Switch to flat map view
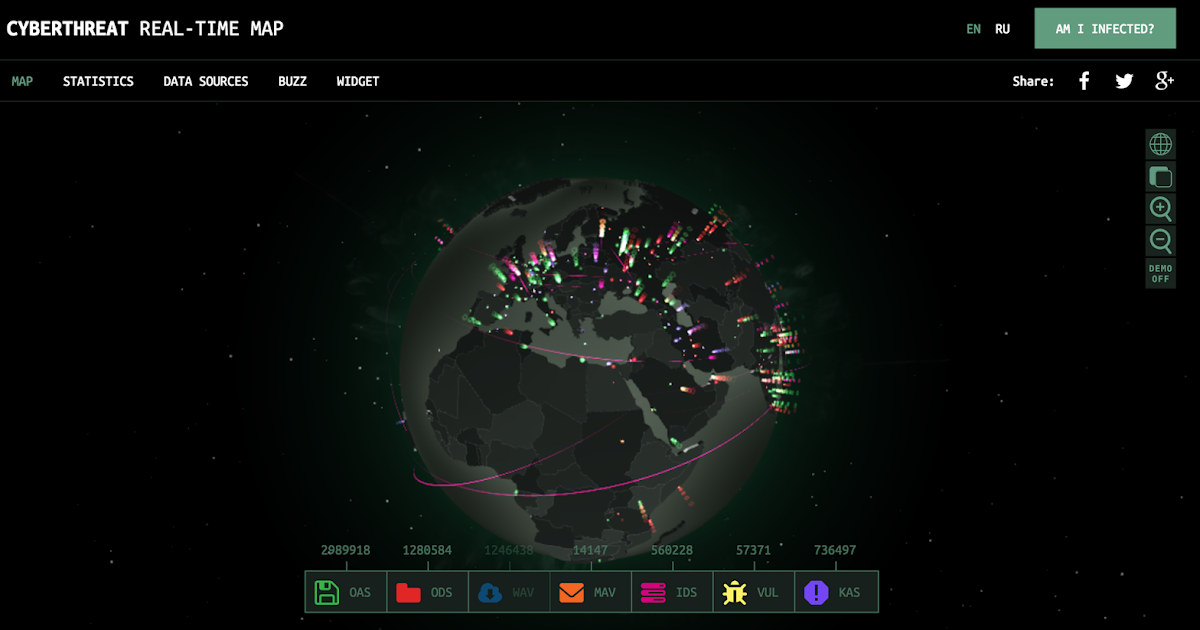Viewport: 1200px width, 630px height. (x=1160, y=176)
